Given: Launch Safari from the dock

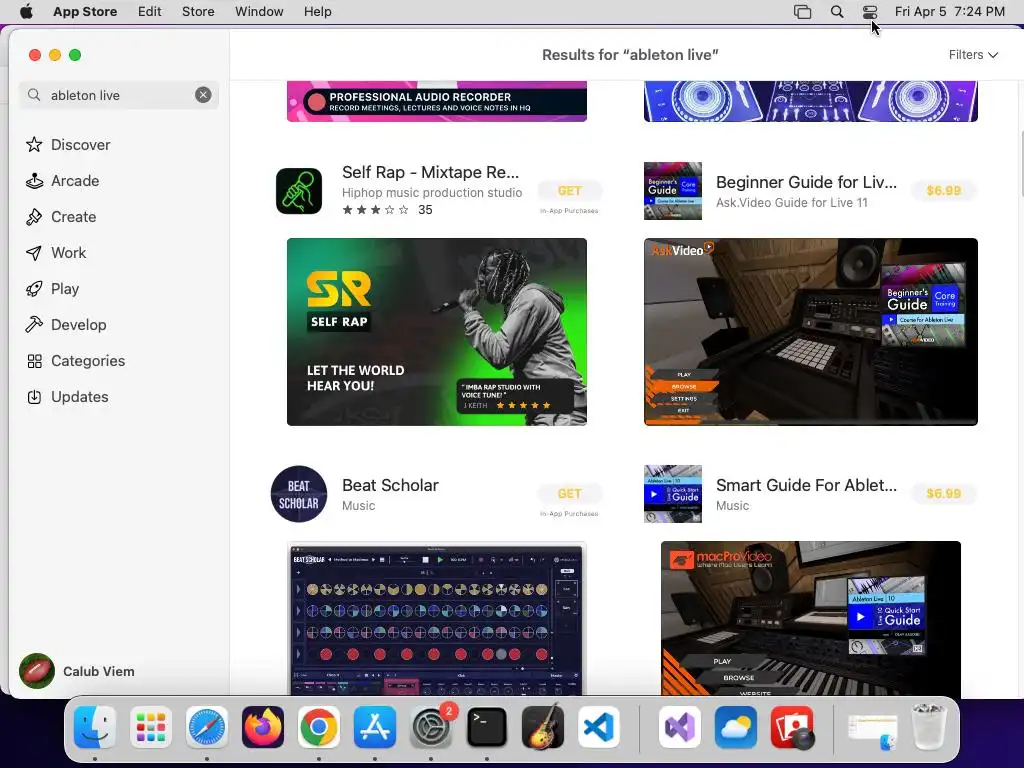Looking at the screenshot, I should coord(207,728).
